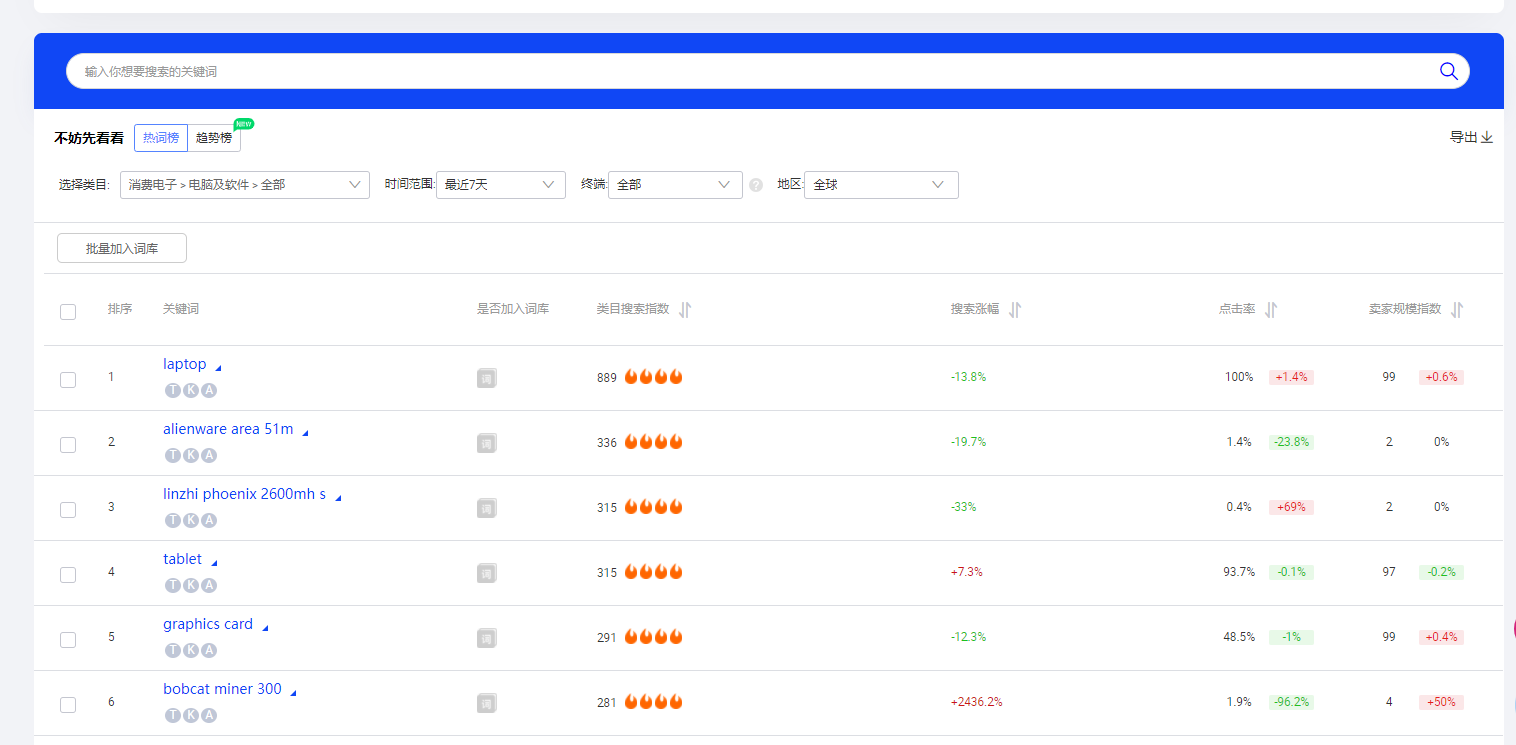The image size is (1516, 745).
Task: Click the 批量加入词库 button
Action: (x=122, y=249)
